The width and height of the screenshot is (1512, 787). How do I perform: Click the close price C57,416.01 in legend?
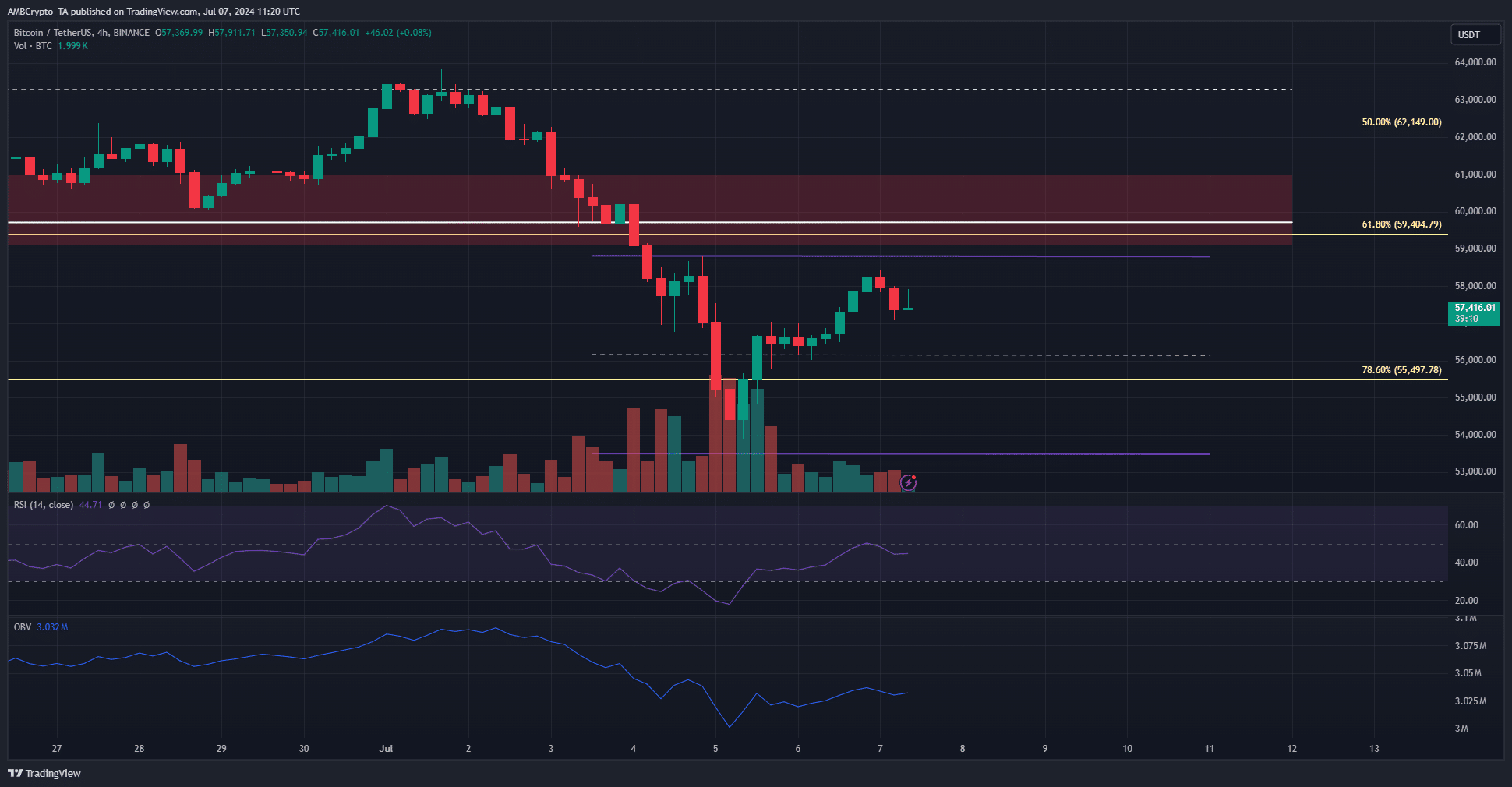click(336, 33)
